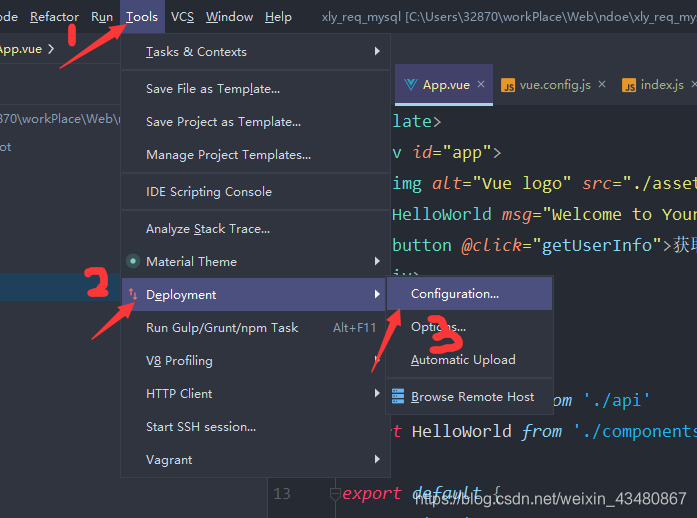Click line number 13 in gutter
Image resolution: width=697 pixels, height=518 pixels.
pos(282,494)
